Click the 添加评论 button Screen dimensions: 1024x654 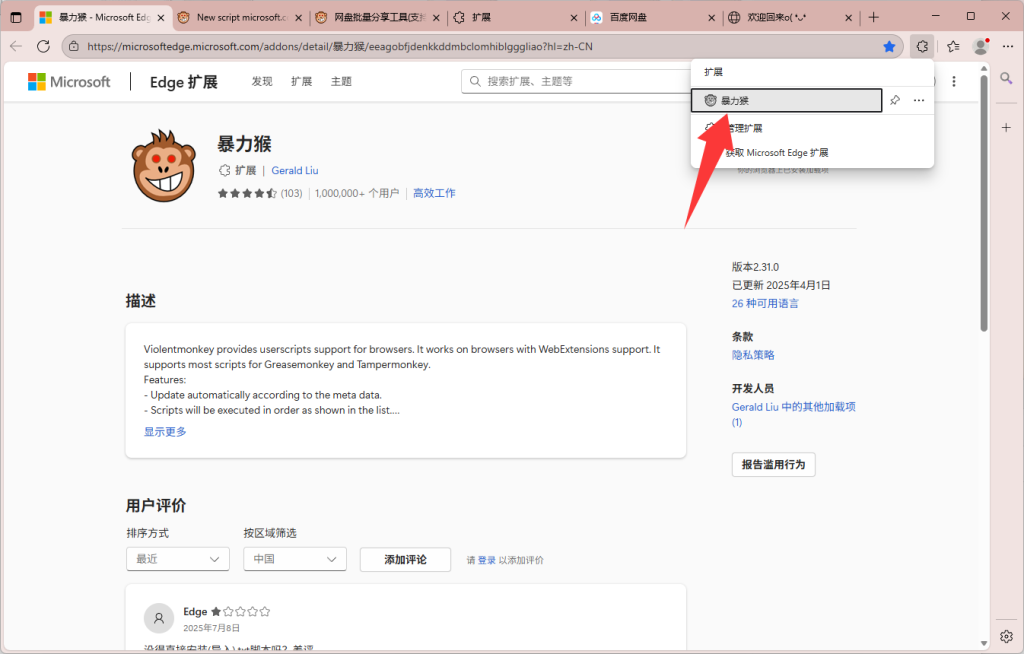405,559
